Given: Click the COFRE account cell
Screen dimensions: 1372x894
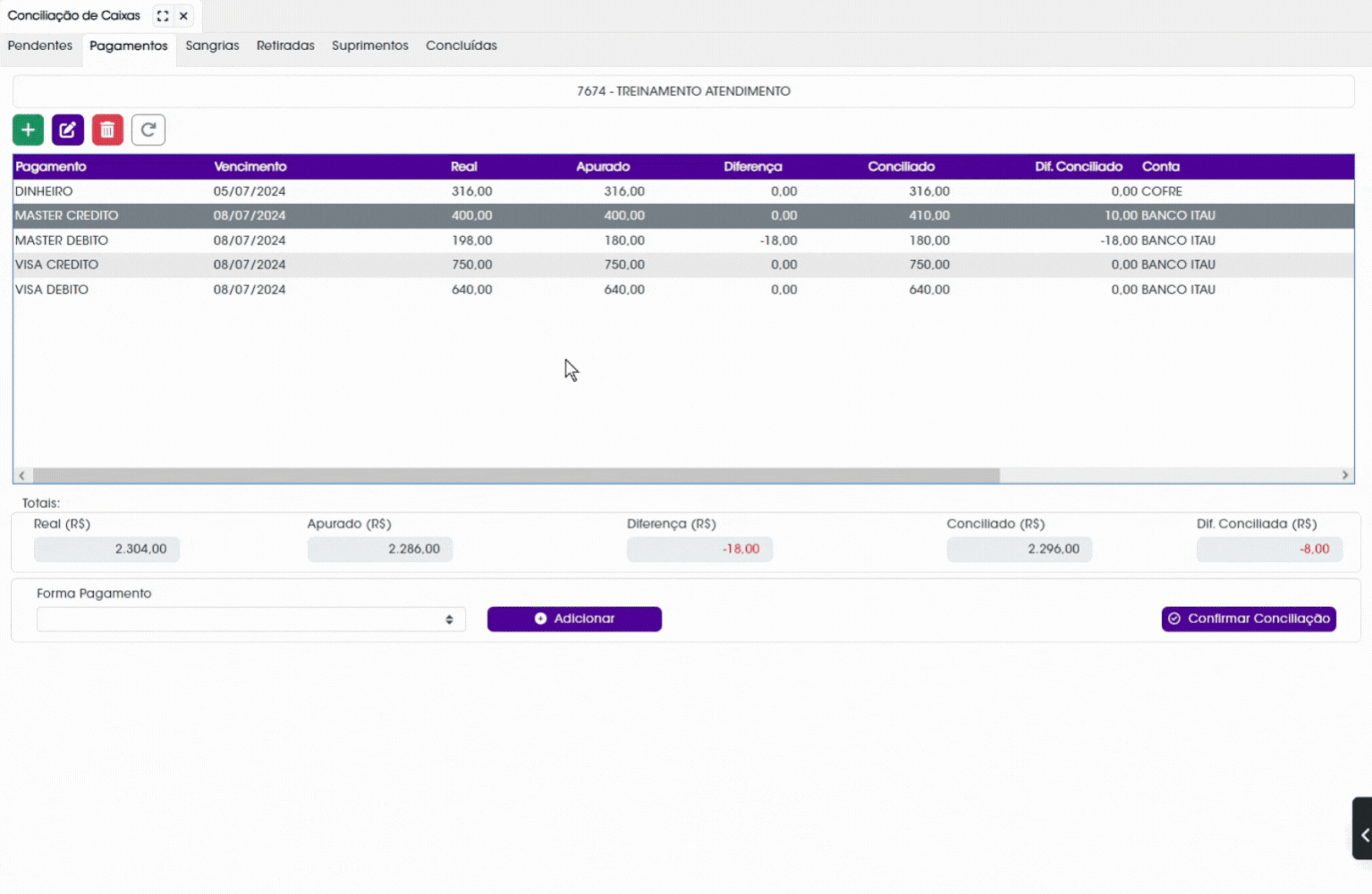Looking at the screenshot, I should click(1162, 191).
